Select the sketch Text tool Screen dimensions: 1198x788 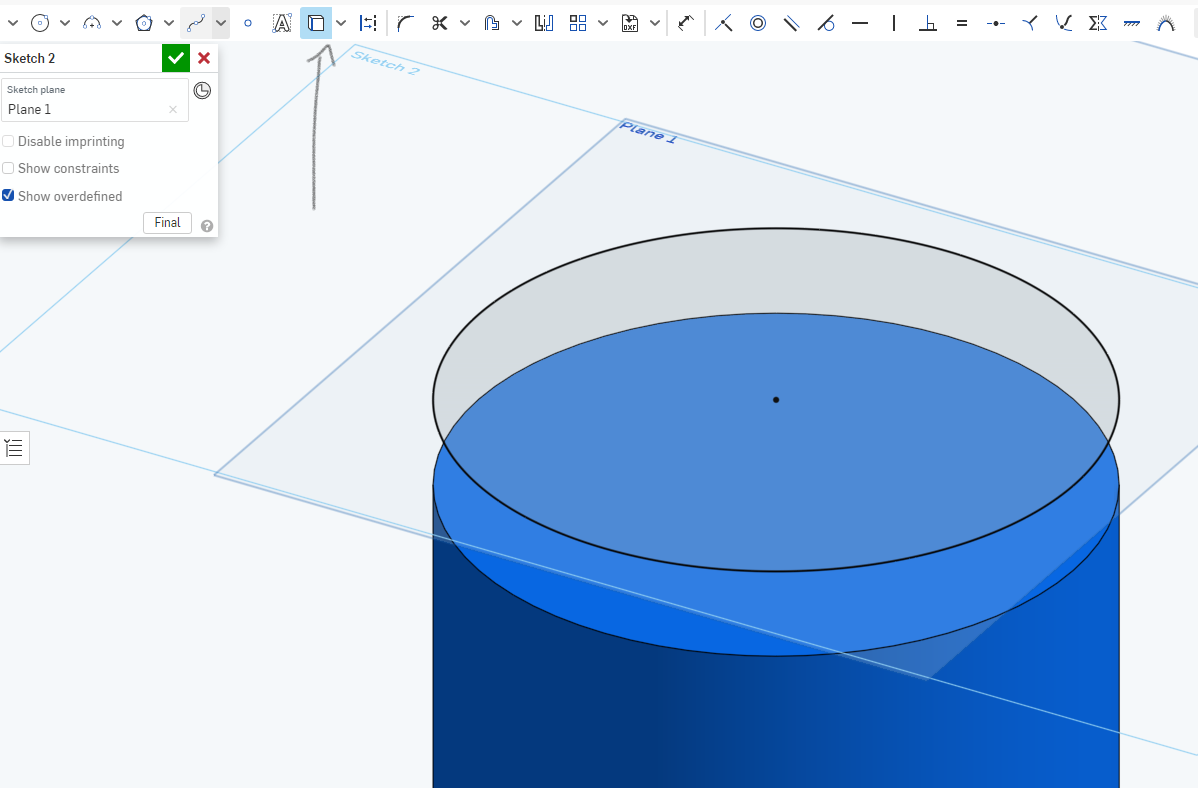[282, 24]
